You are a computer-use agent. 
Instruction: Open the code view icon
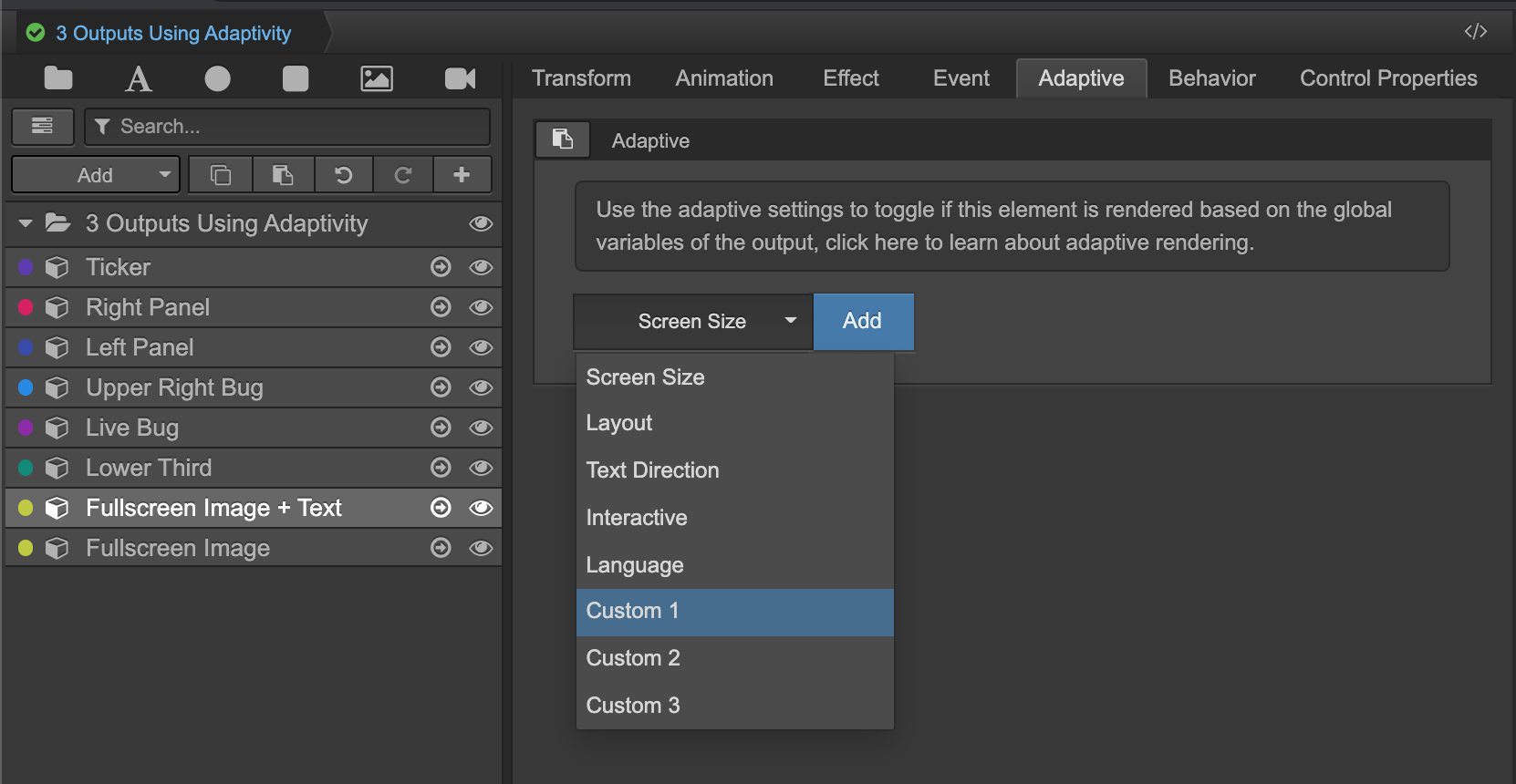(x=1475, y=32)
